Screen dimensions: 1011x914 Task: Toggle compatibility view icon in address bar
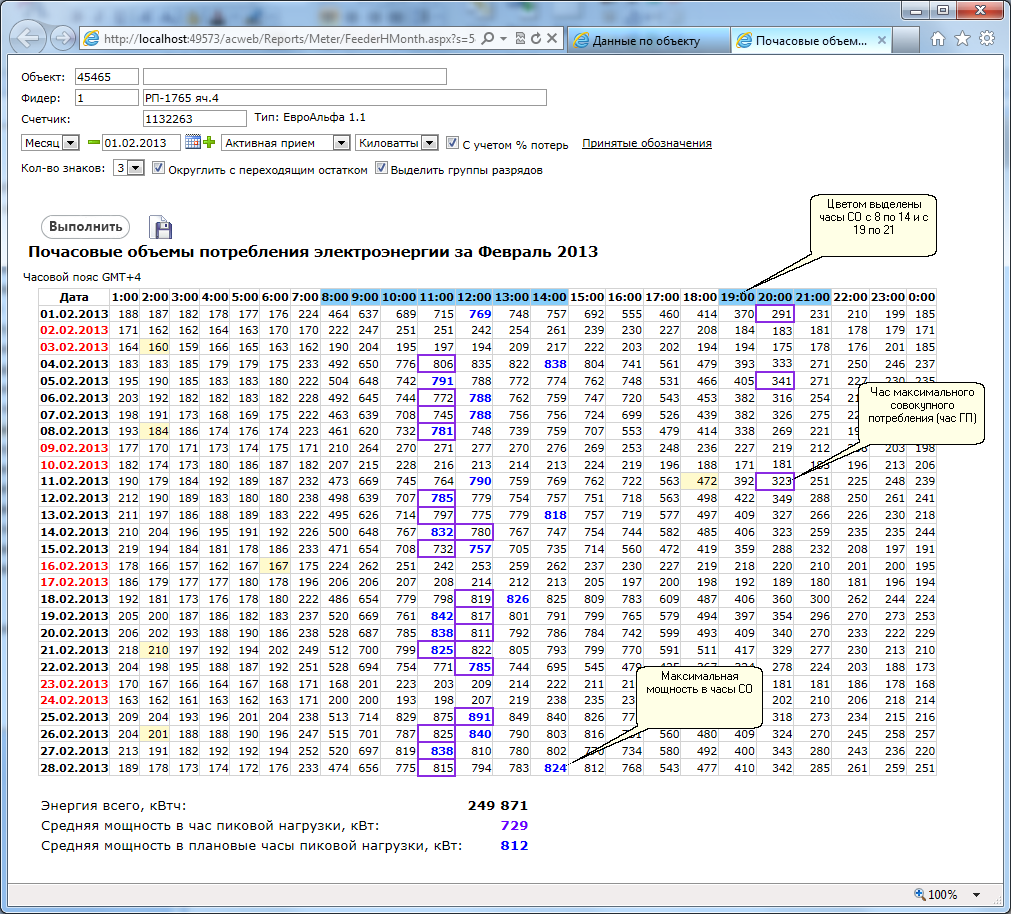click(x=520, y=39)
